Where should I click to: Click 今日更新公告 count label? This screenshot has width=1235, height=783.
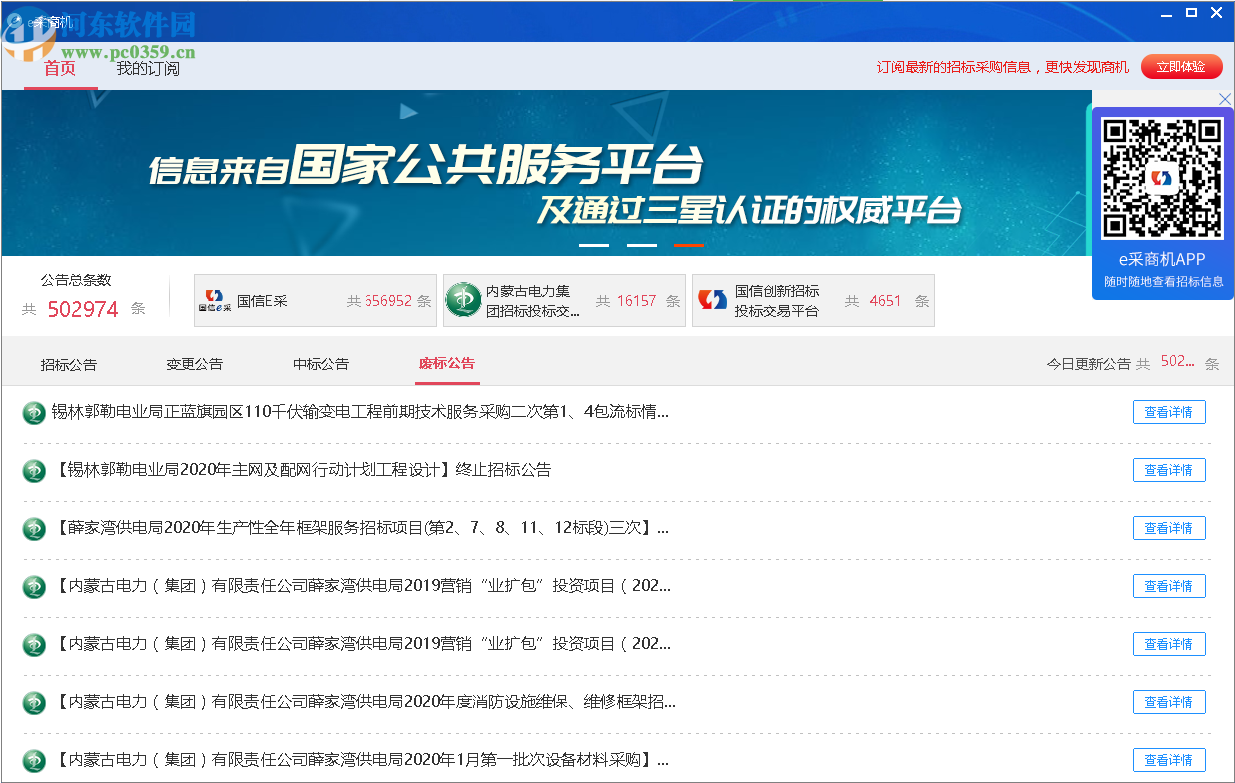1088,364
